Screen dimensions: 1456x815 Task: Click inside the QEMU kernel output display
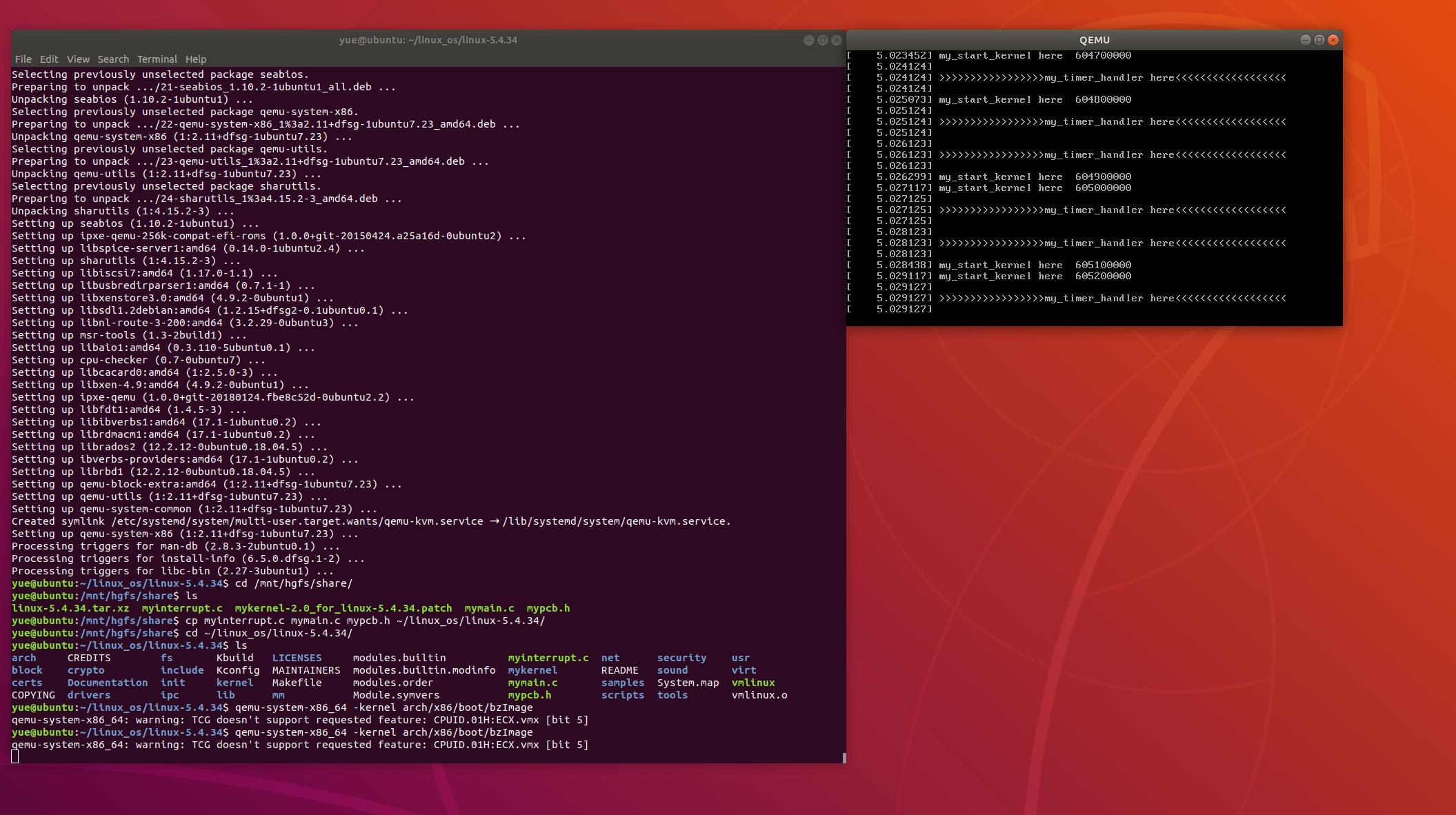1094,186
